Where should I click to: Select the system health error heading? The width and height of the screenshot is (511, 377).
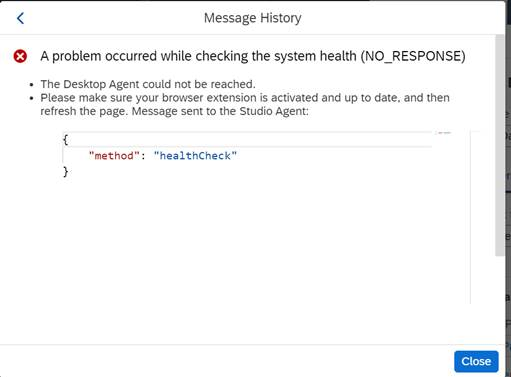pos(253,56)
